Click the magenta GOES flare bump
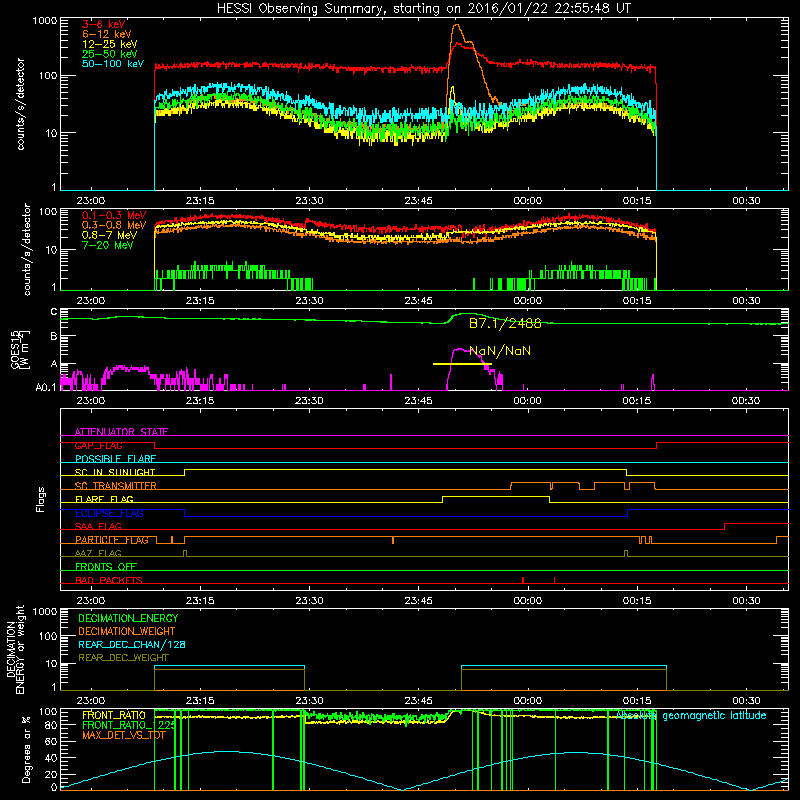 coord(461,350)
